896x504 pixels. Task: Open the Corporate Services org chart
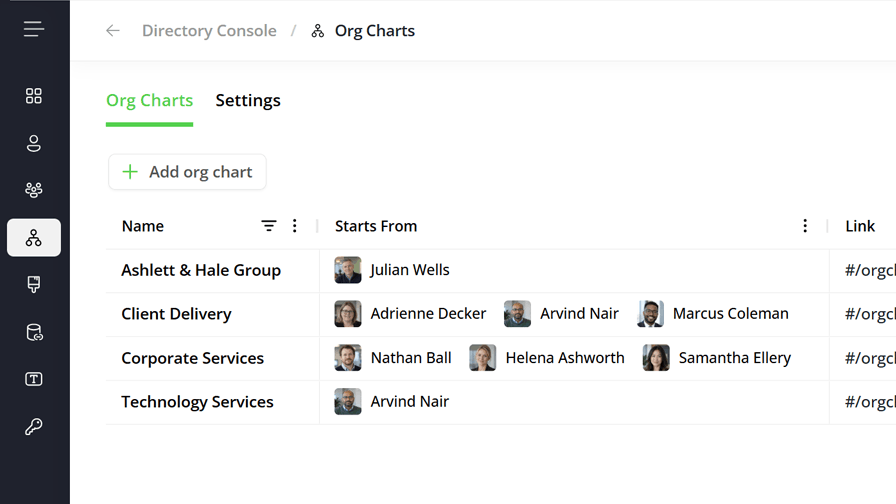(193, 358)
